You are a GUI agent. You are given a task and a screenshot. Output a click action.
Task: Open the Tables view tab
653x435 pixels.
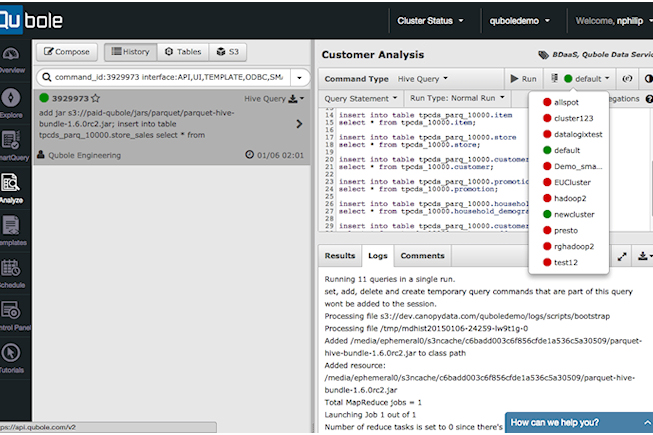tap(183, 51)
